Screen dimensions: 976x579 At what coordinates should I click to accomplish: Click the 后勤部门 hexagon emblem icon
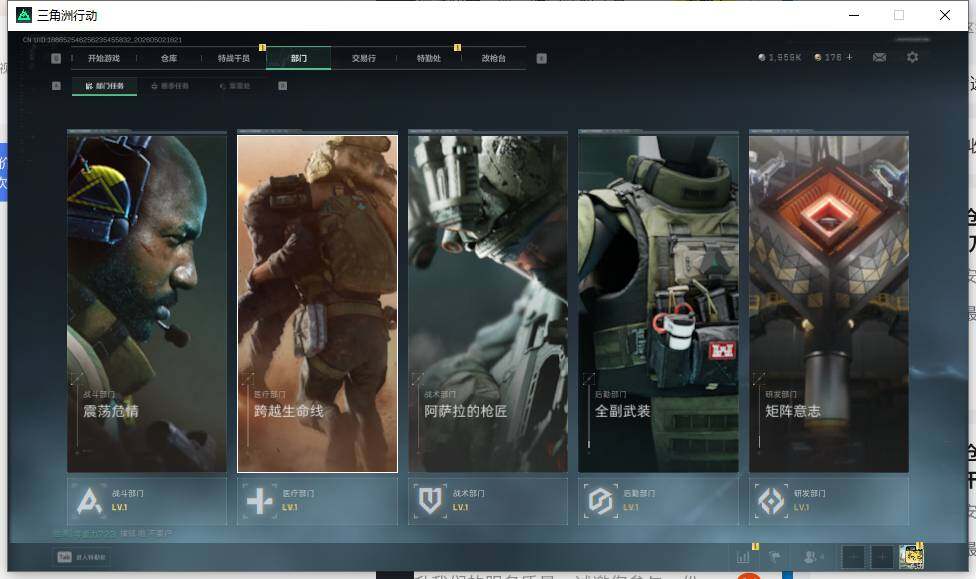601,501
